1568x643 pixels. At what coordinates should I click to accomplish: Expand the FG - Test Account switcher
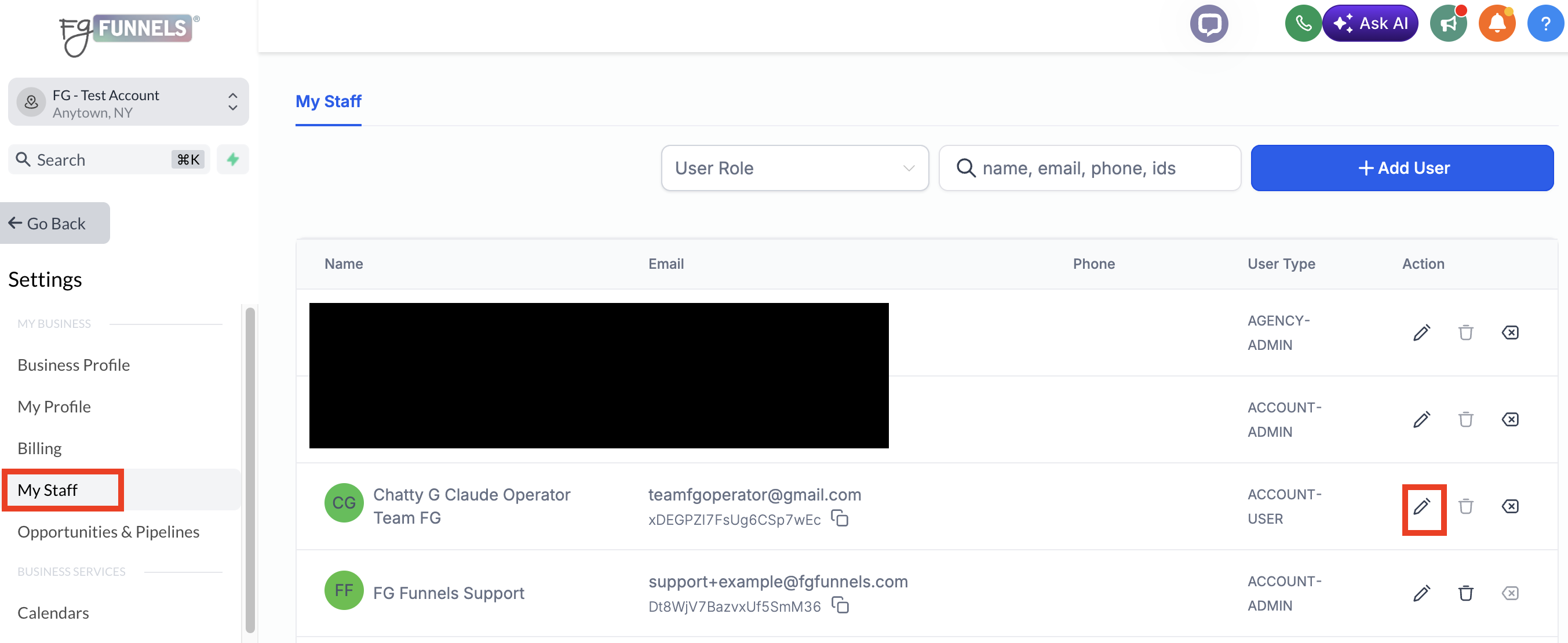(129, 102)
